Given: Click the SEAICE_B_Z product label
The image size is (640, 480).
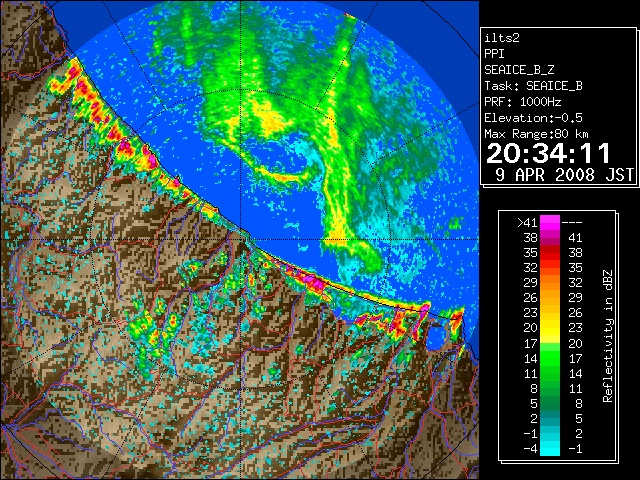Looking at the screenshot, I should 519,70.
